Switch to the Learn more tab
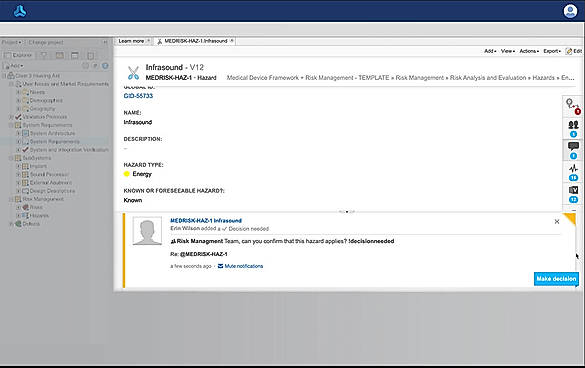 pyautogui.click(x=131, y=41)
